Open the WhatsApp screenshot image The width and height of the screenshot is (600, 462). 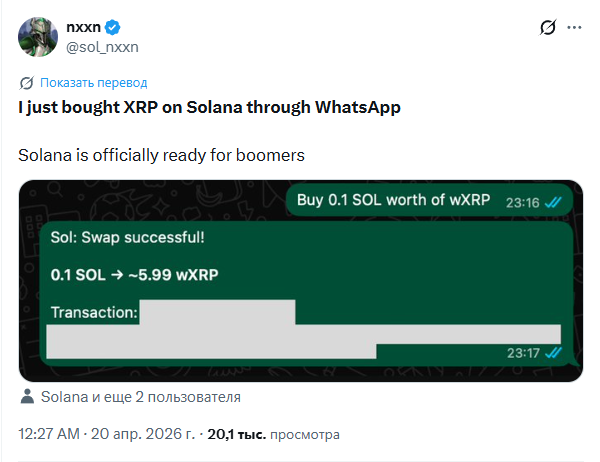tap(300, 280)
